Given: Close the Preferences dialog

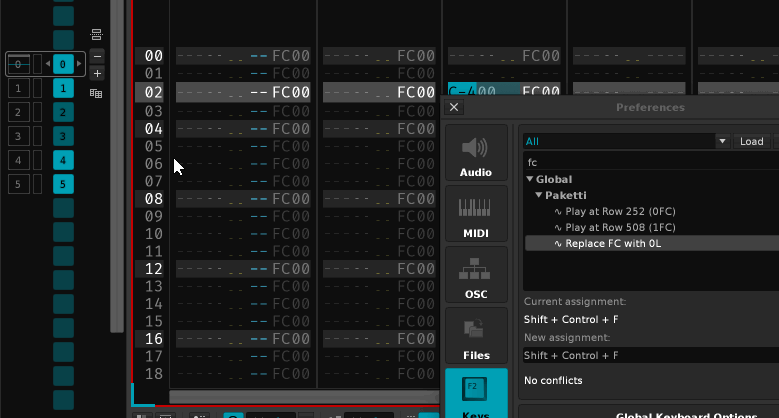Looking at the screenshot, I should 454,107.
